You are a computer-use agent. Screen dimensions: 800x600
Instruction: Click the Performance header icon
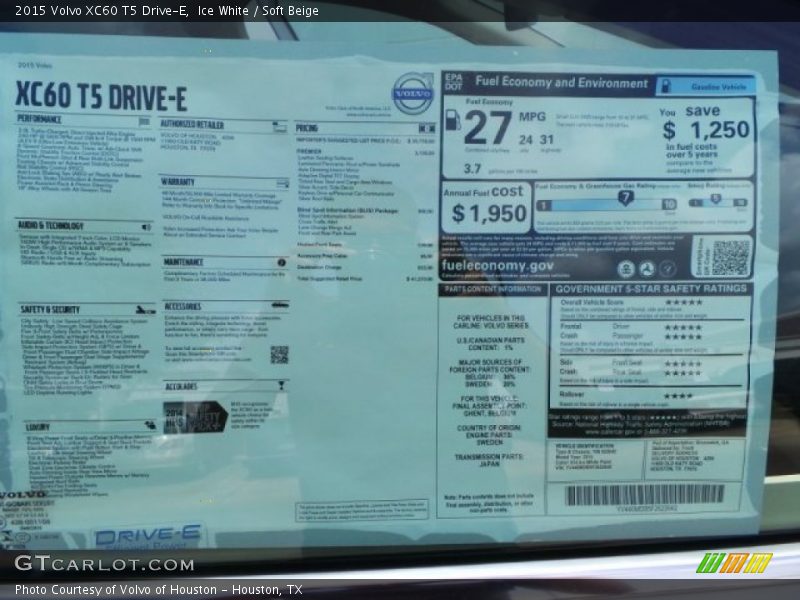(x=144, y=121)
